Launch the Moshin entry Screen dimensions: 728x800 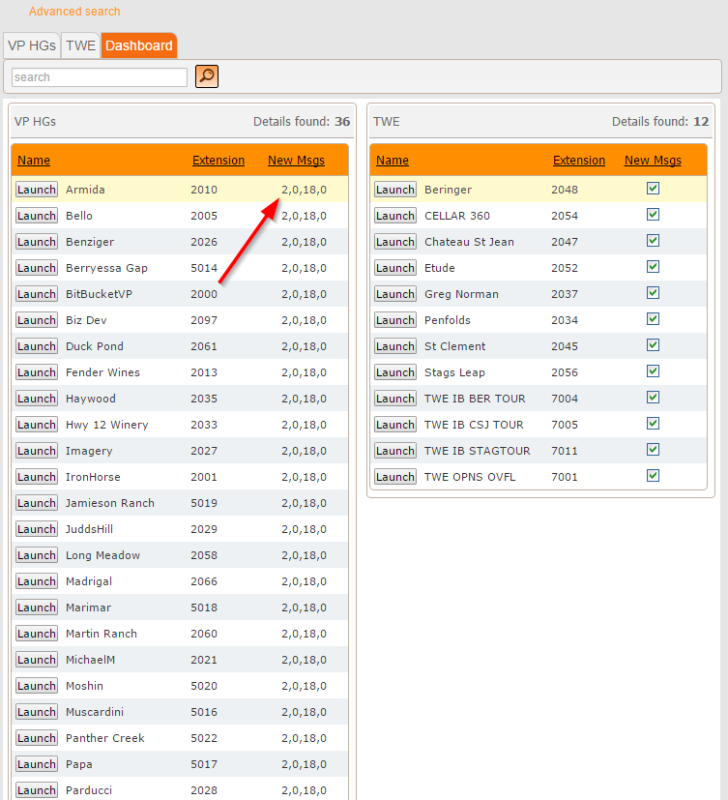click(x=36, y=686)
